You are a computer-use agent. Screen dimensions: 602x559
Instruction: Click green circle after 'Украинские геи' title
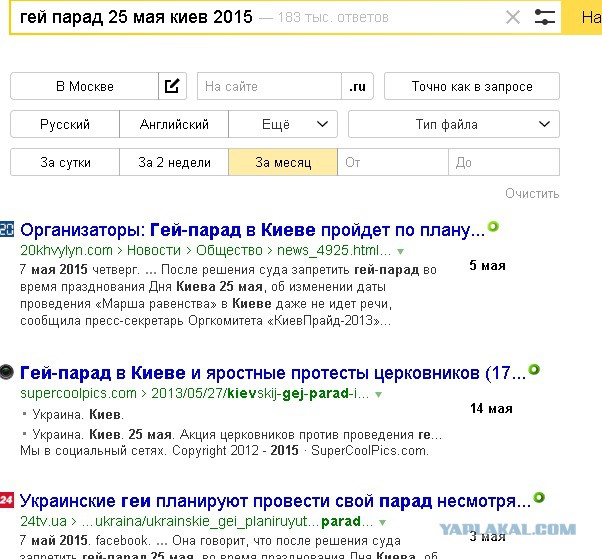pyautogui.click(x=539, y=498)
